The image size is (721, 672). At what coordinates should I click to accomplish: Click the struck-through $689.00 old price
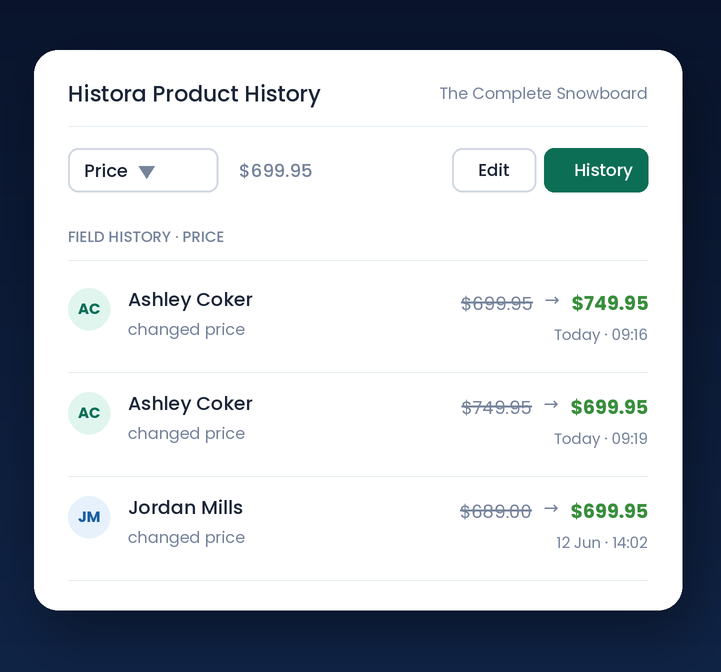[496, 511]
